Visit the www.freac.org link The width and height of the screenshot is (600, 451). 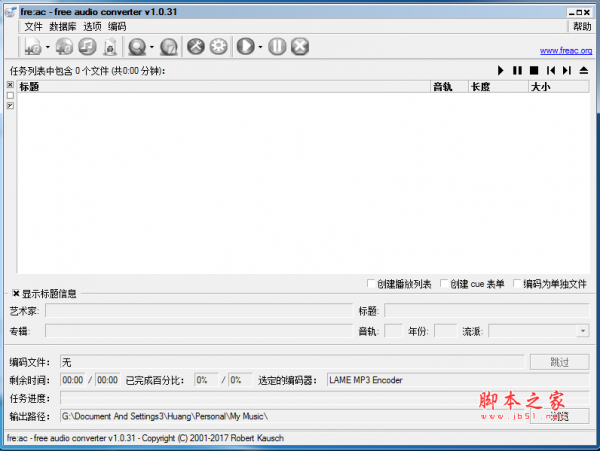pos(566,50)
